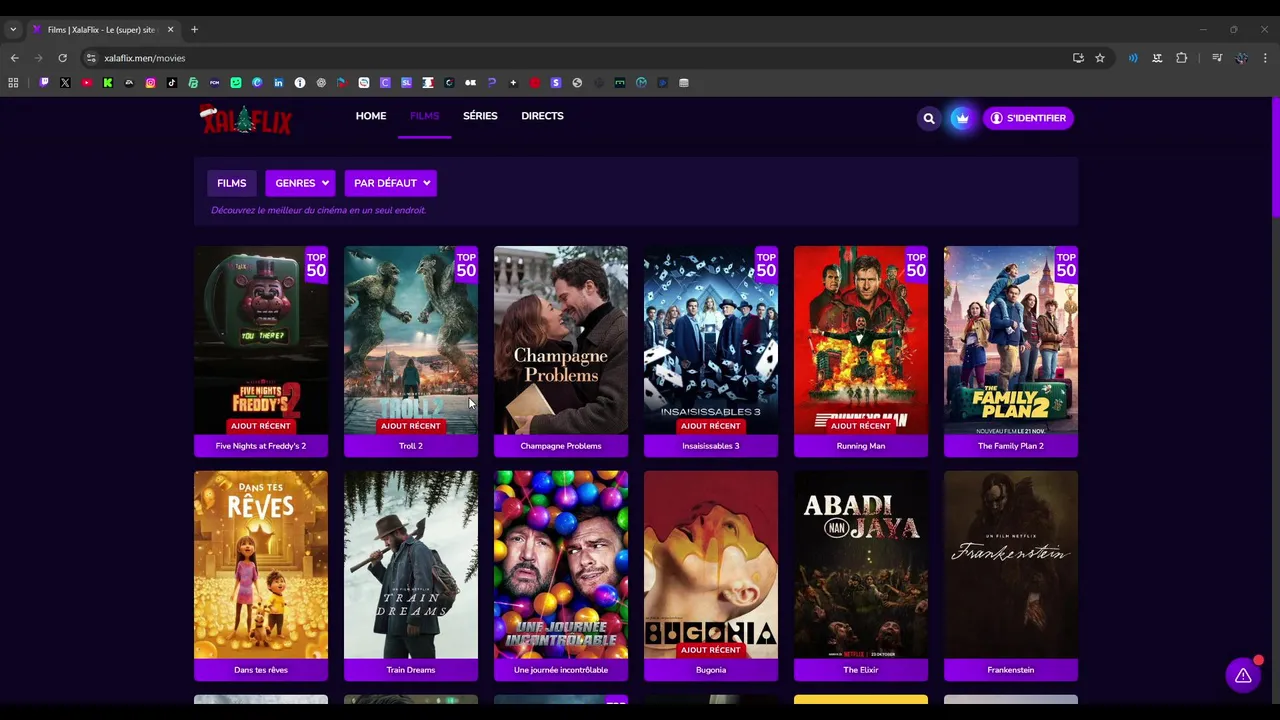This screenshot has height=720, width=1280.
Task: Expand the PAR DÉFAUT sort dropdown
Action: tap(390, 183)
